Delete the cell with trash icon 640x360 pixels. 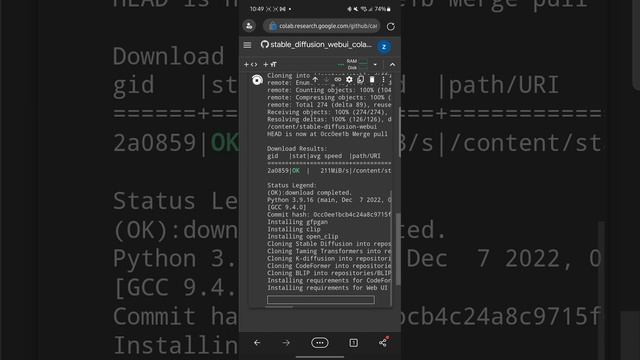point(372,80)
